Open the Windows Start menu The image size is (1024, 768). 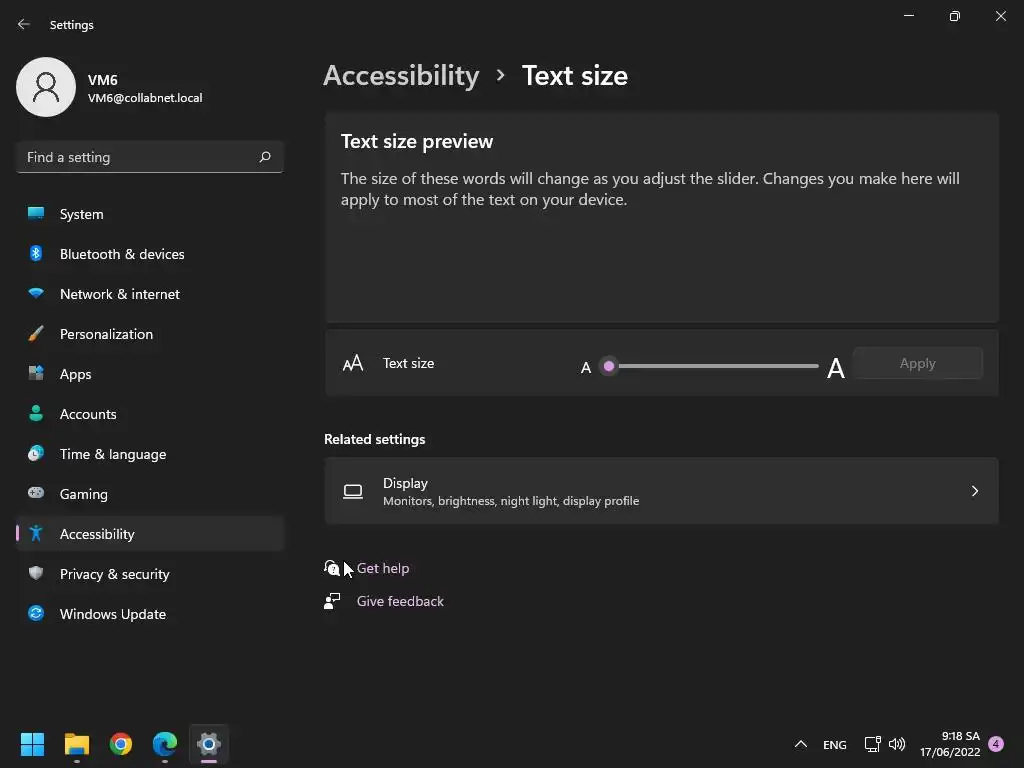[33, 744]
